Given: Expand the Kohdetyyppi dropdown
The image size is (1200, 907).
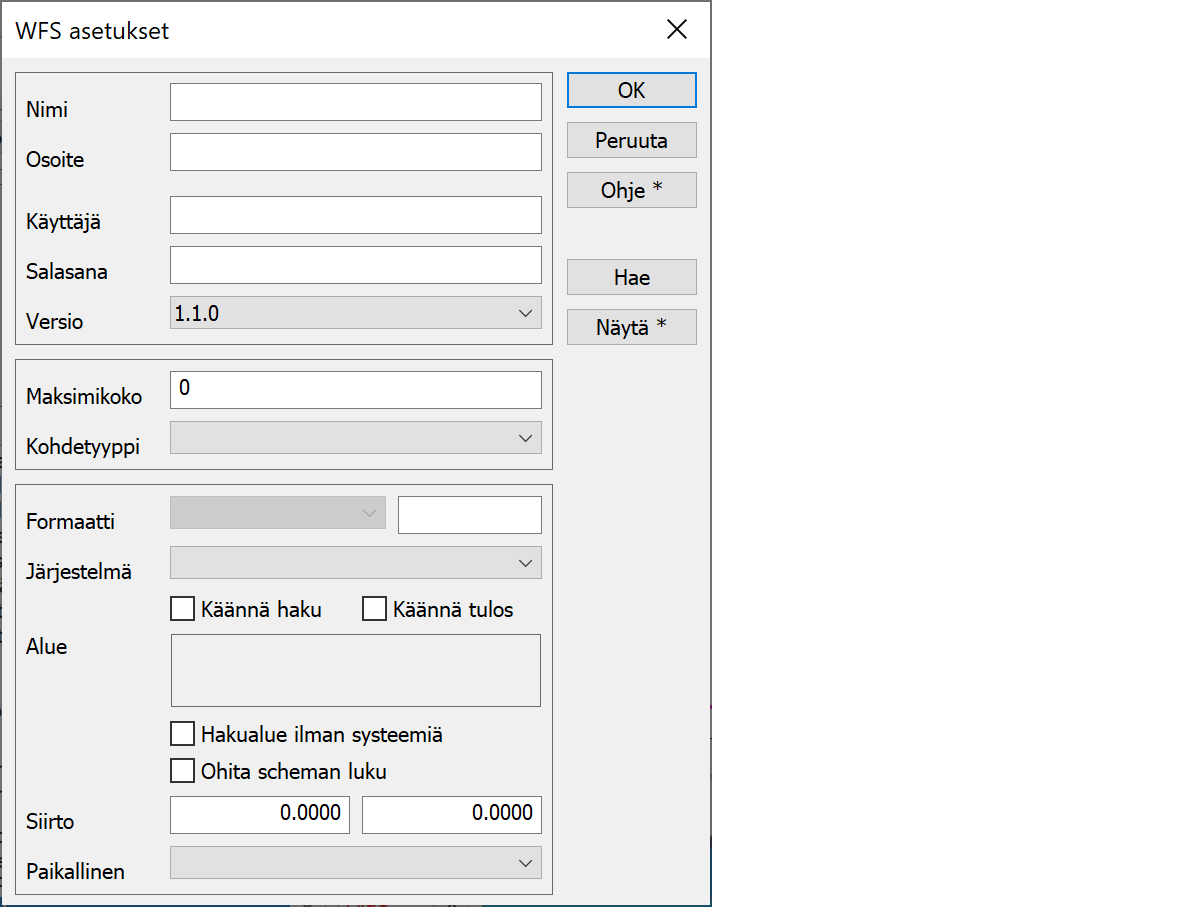Looking at the screenshot, I should [x=355, y=438].
